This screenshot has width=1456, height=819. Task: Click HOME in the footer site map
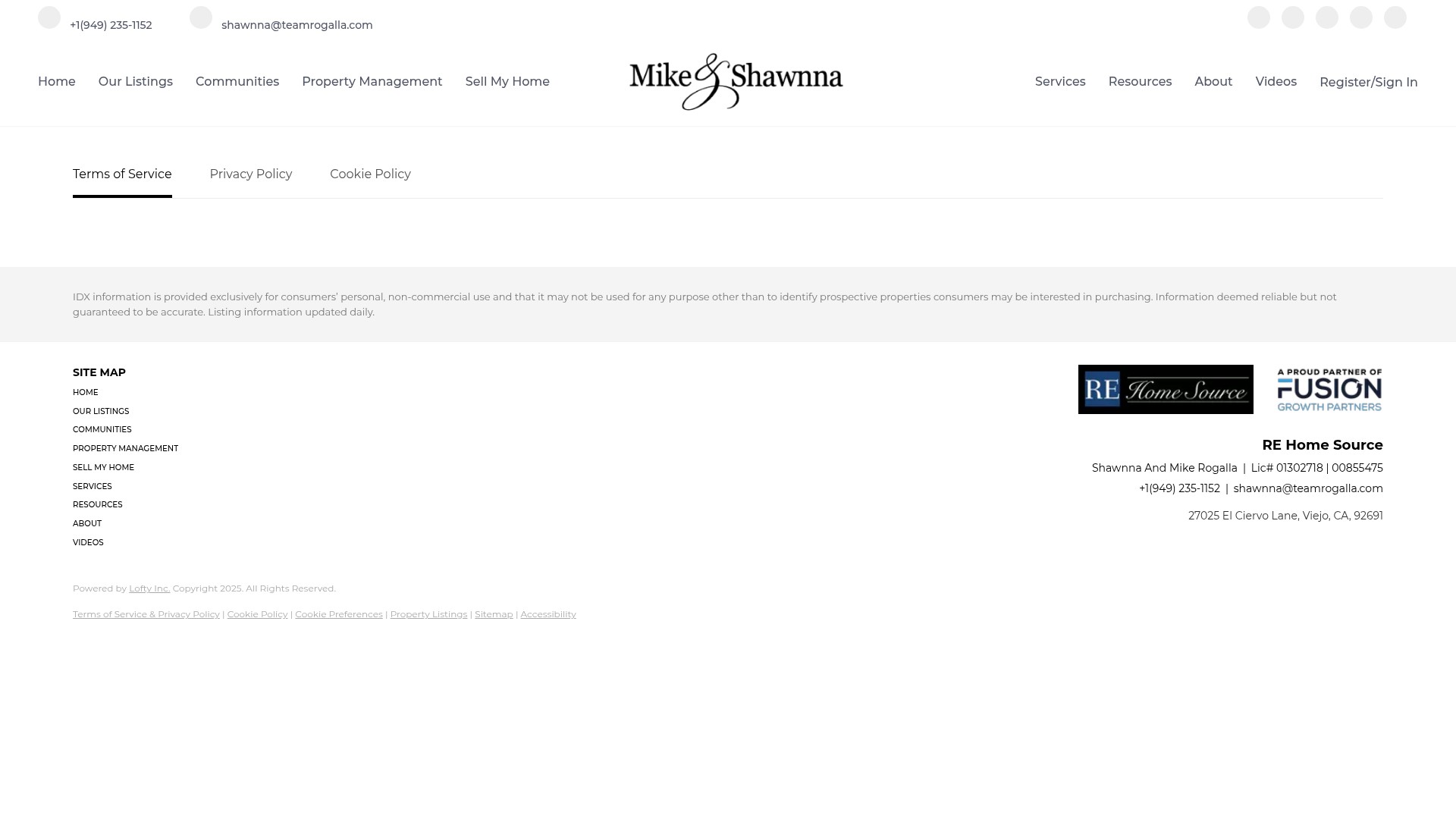point(86,393)
